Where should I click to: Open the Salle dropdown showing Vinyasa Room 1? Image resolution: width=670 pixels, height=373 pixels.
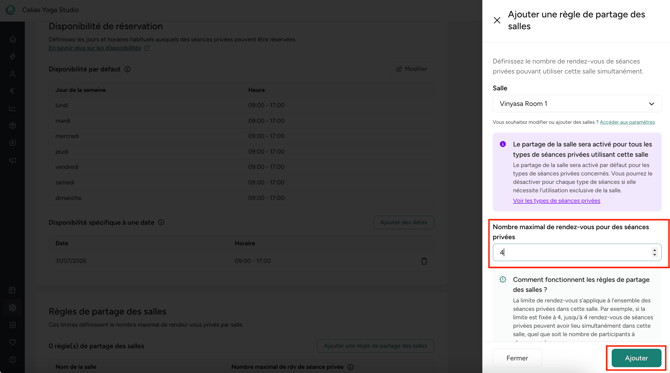point(577,104)
